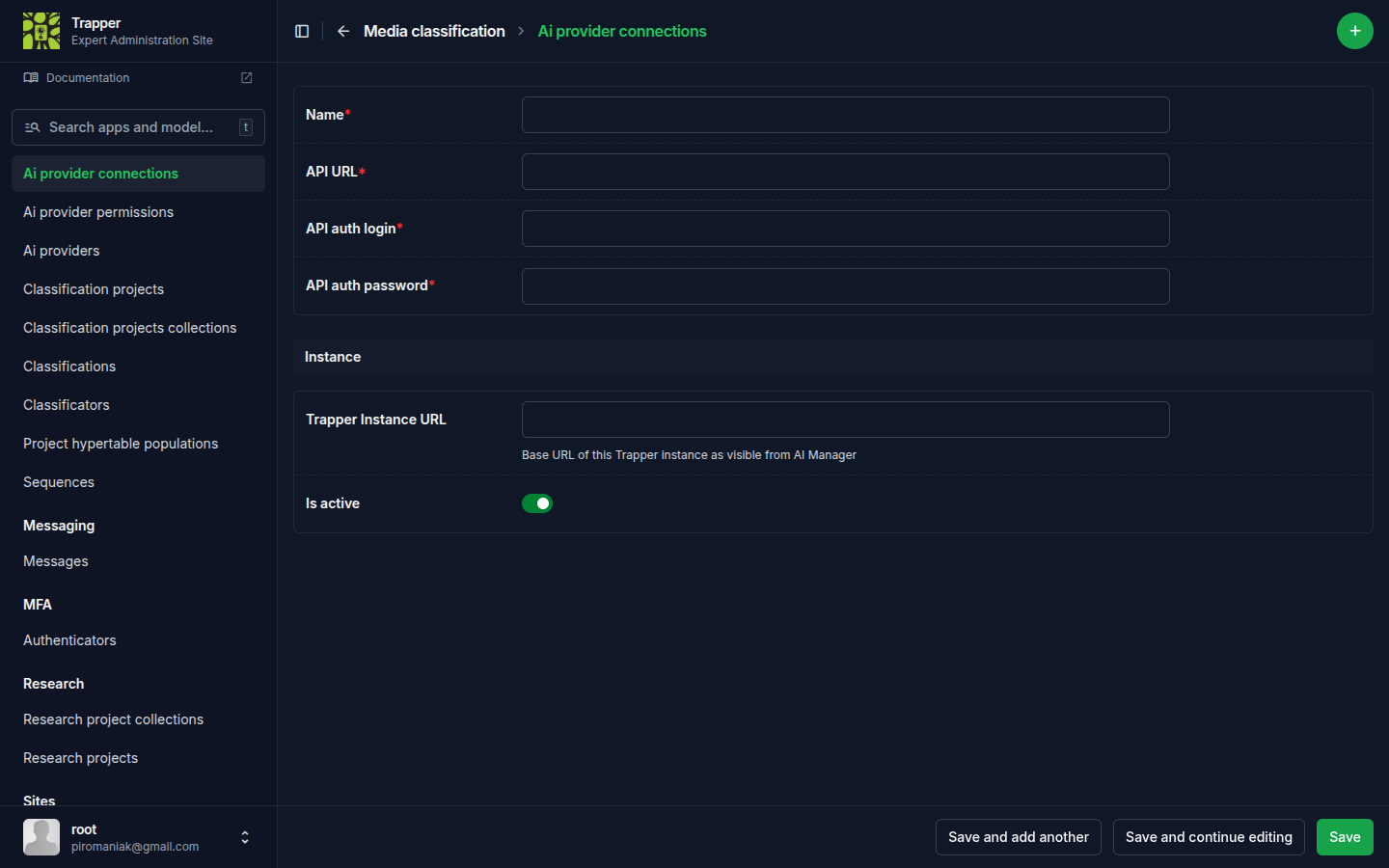Open Ai provider connections breadcrumb
Viewport: 1389px width, 868px height.
(x=622, y=31)
